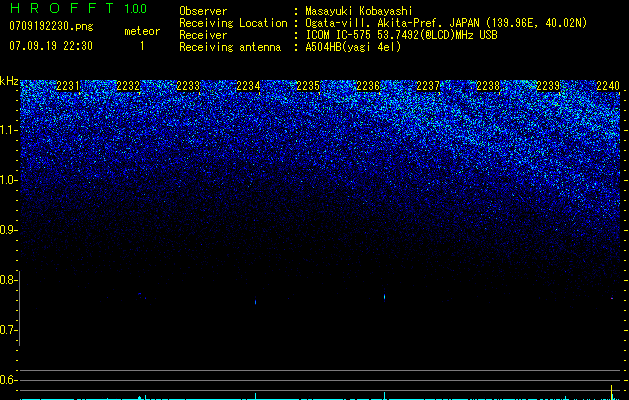Screen dimensions: 629x400
Task: Click the meteor count label
Action: click(x=142, y=31)
